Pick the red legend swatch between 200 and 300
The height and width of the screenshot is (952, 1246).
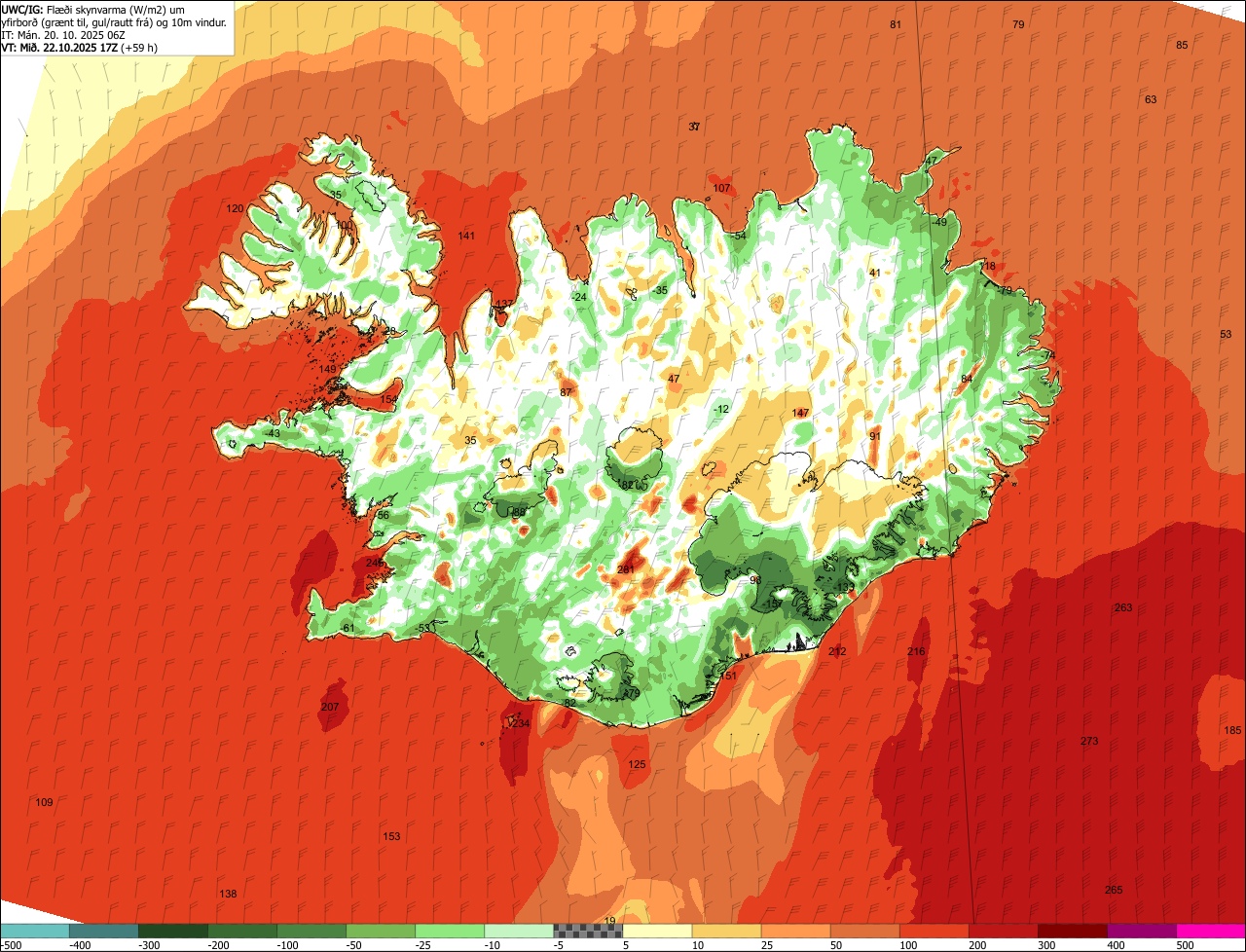tap(1003, 931)
